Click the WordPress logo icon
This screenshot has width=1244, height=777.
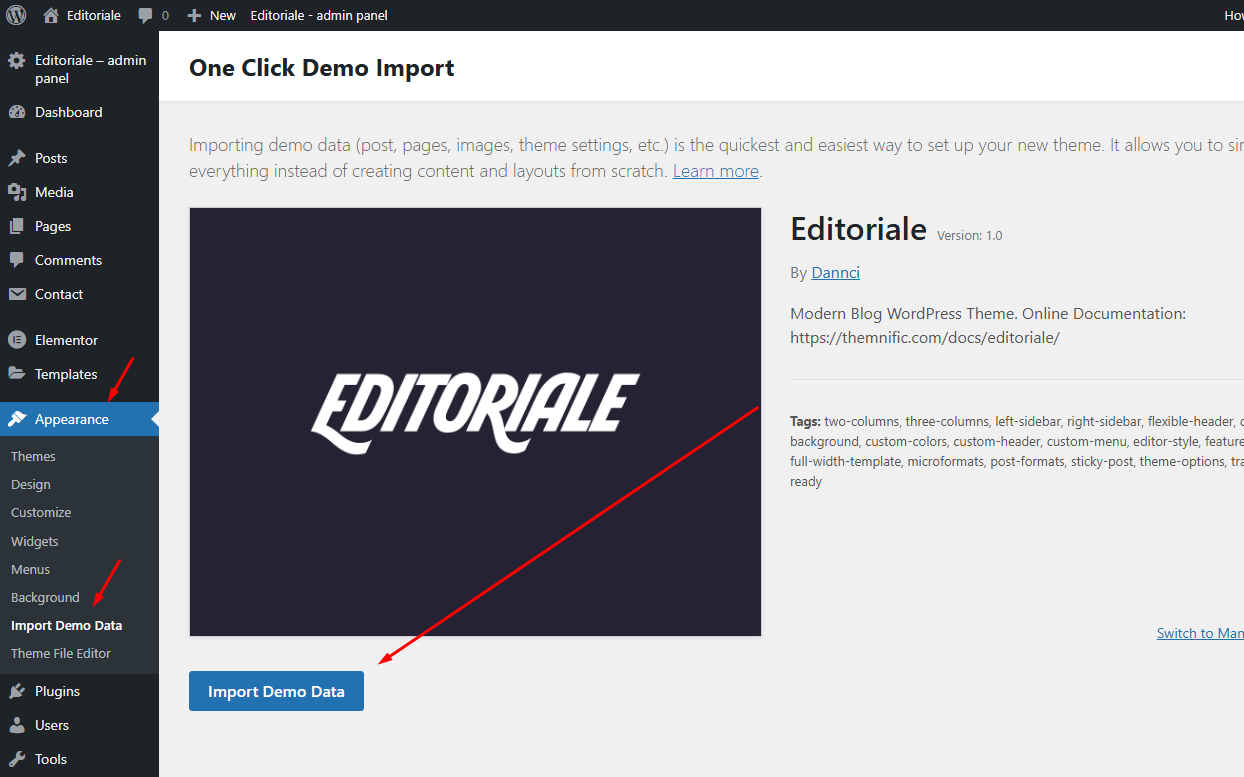(16, 15)
